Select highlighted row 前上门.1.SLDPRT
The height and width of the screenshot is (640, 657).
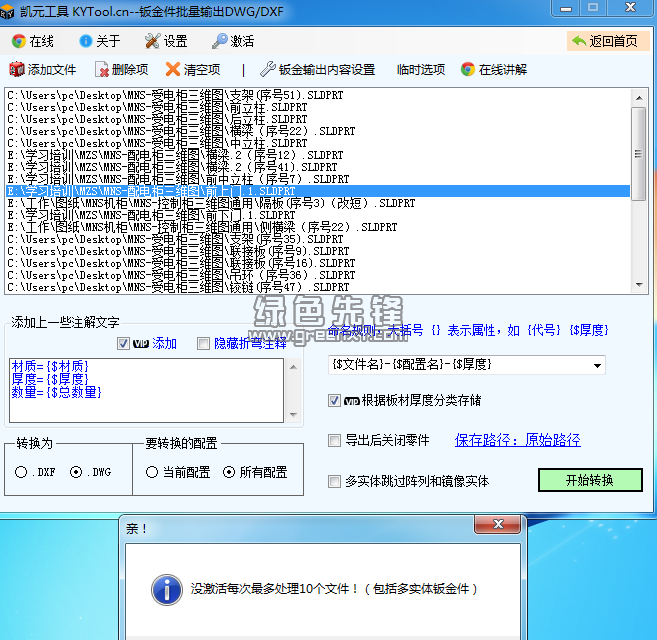coord(318,192)
